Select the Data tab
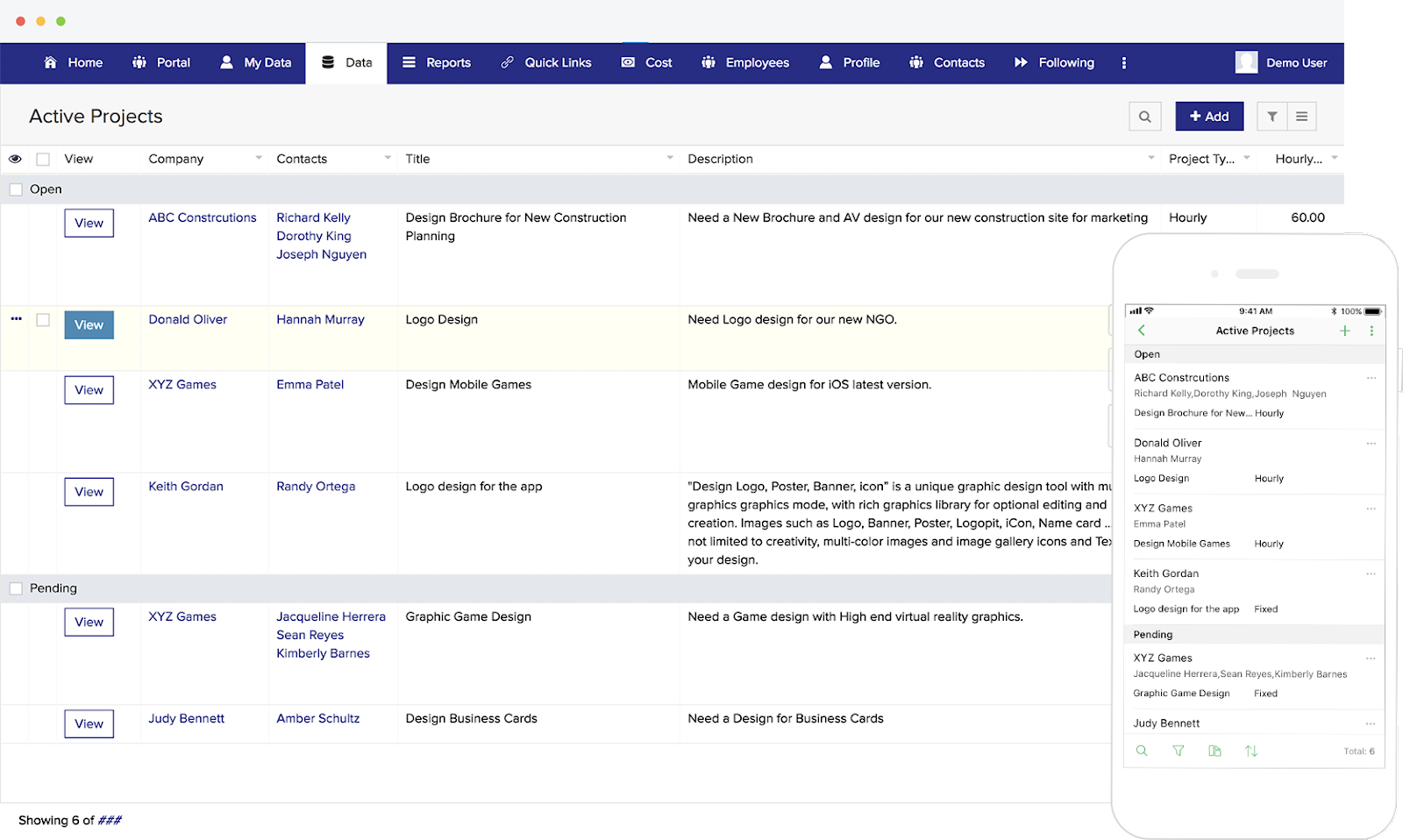The image size is (1403, 840). pos(346,63)
